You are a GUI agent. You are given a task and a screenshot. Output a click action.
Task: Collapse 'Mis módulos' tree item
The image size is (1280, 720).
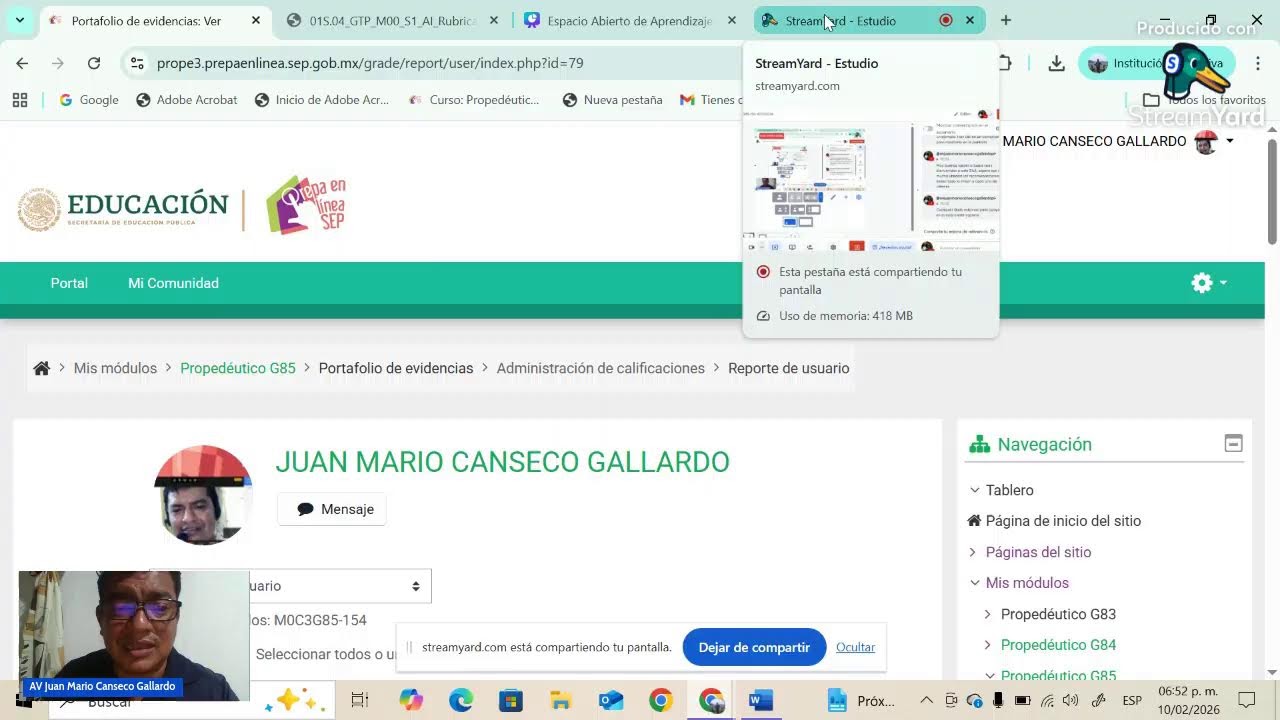975,583
